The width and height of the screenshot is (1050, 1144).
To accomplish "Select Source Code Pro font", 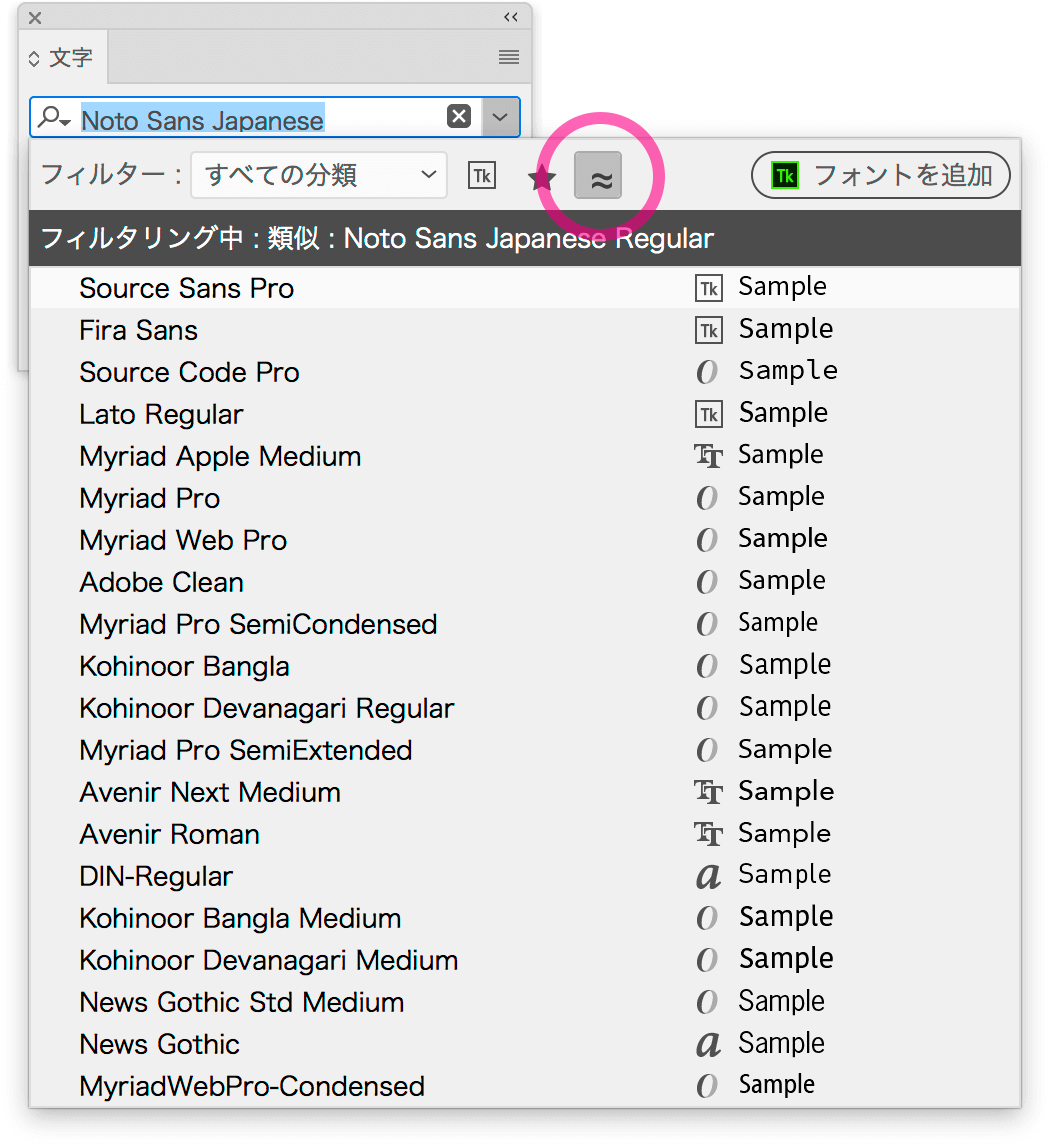I will coord(525,372).
